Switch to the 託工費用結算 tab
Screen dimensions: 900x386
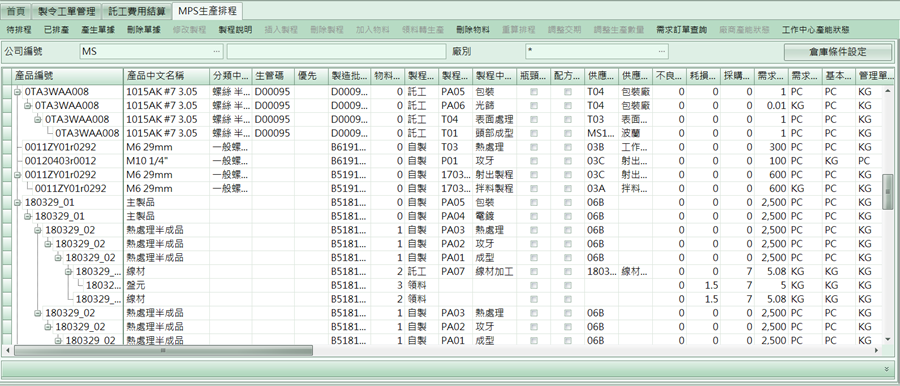coord(137,11)
